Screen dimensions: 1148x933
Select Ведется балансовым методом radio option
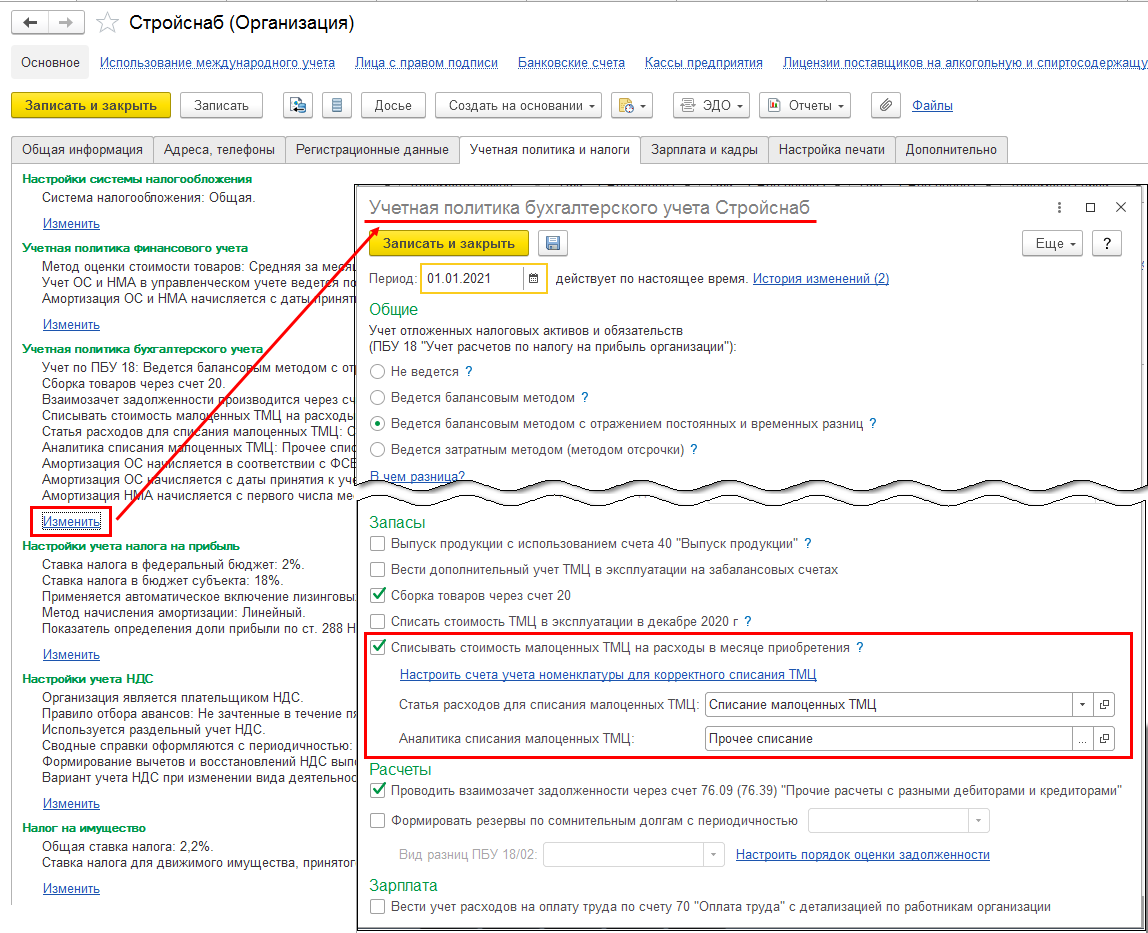(x=378, y=398)
